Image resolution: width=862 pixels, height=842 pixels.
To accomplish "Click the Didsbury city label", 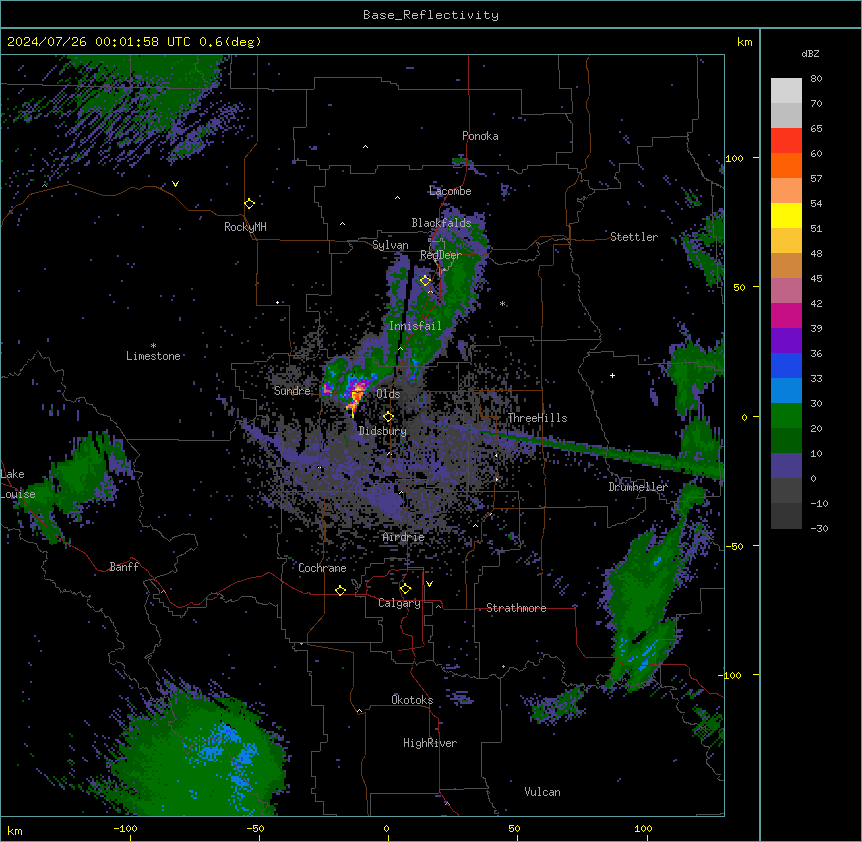I will [383, 431].
